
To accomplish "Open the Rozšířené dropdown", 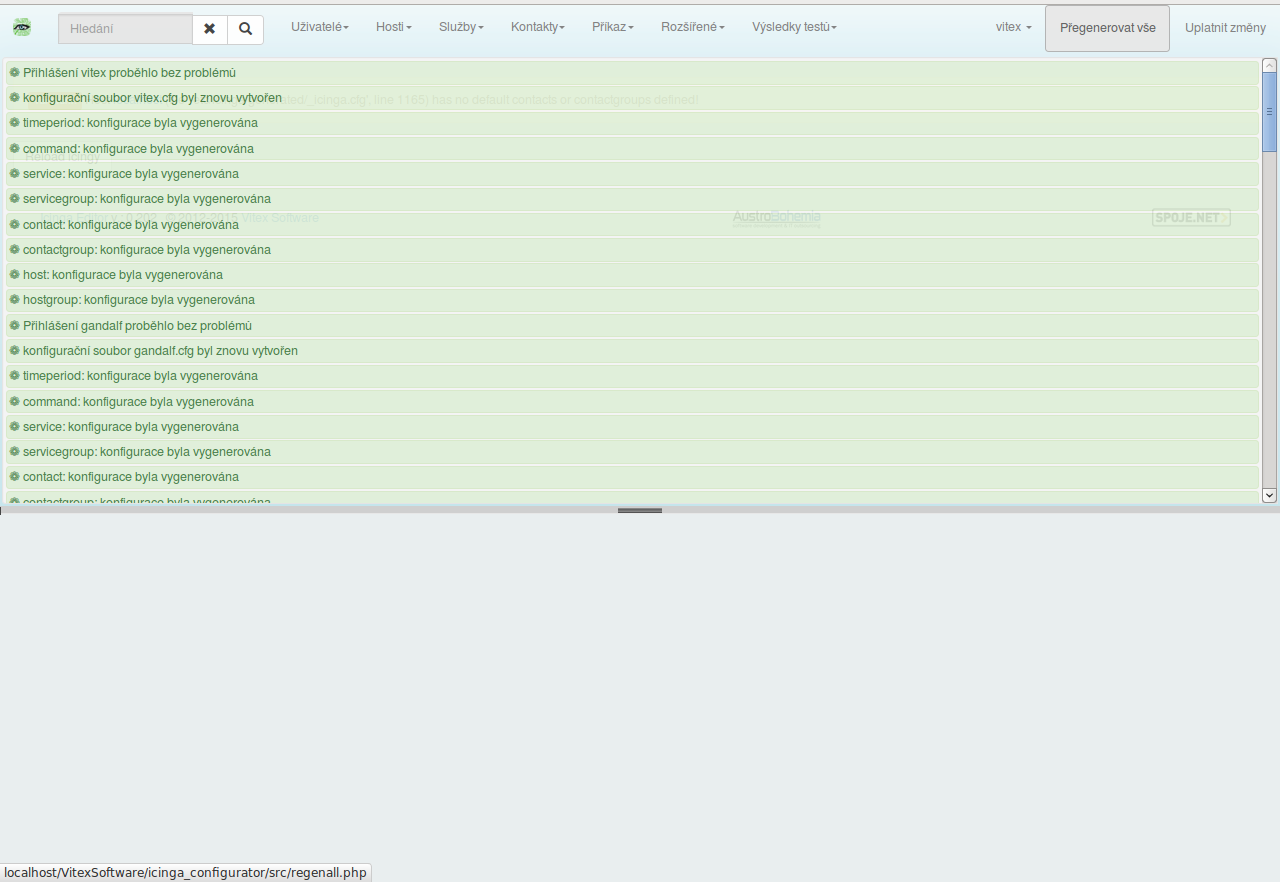I will pyautogui.click(x=693, y=27).
